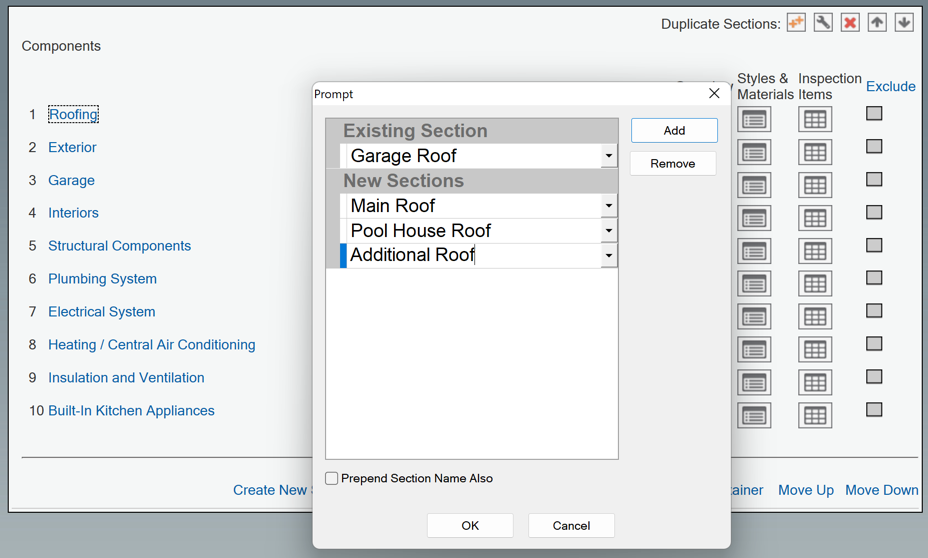
Task: Expand the Pool House Roof dropdown arrow
Action: coord(608,231)
